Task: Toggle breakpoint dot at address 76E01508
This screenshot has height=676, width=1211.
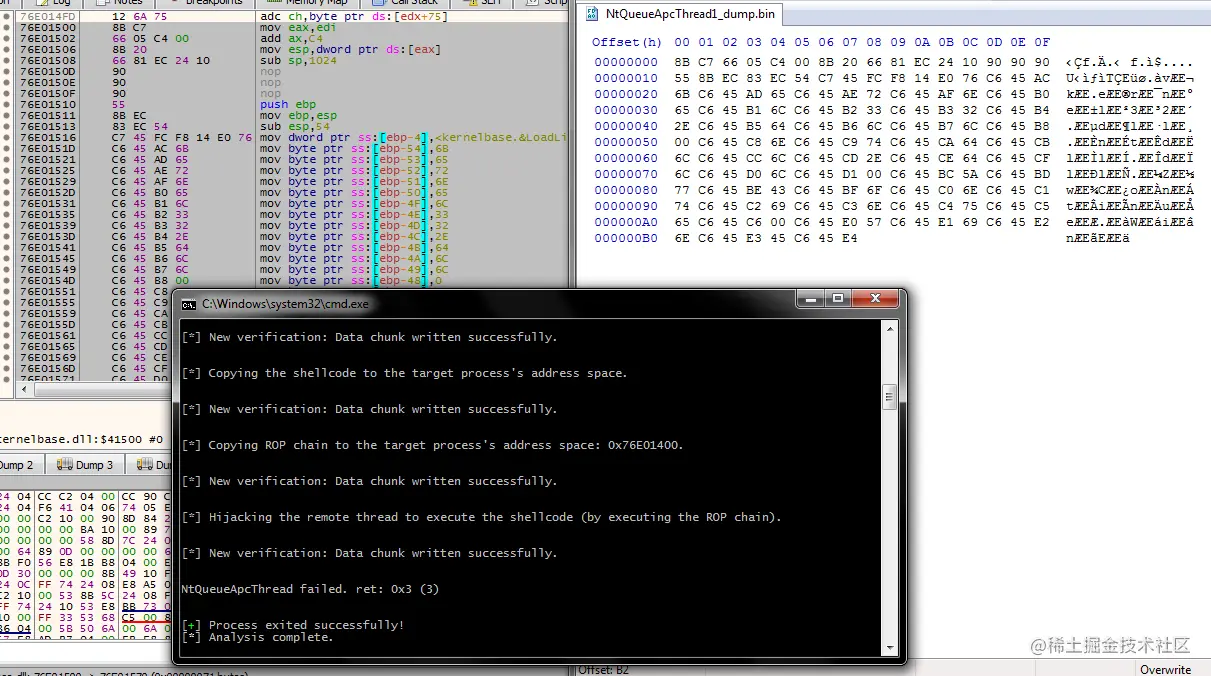Action: [7, 61]
